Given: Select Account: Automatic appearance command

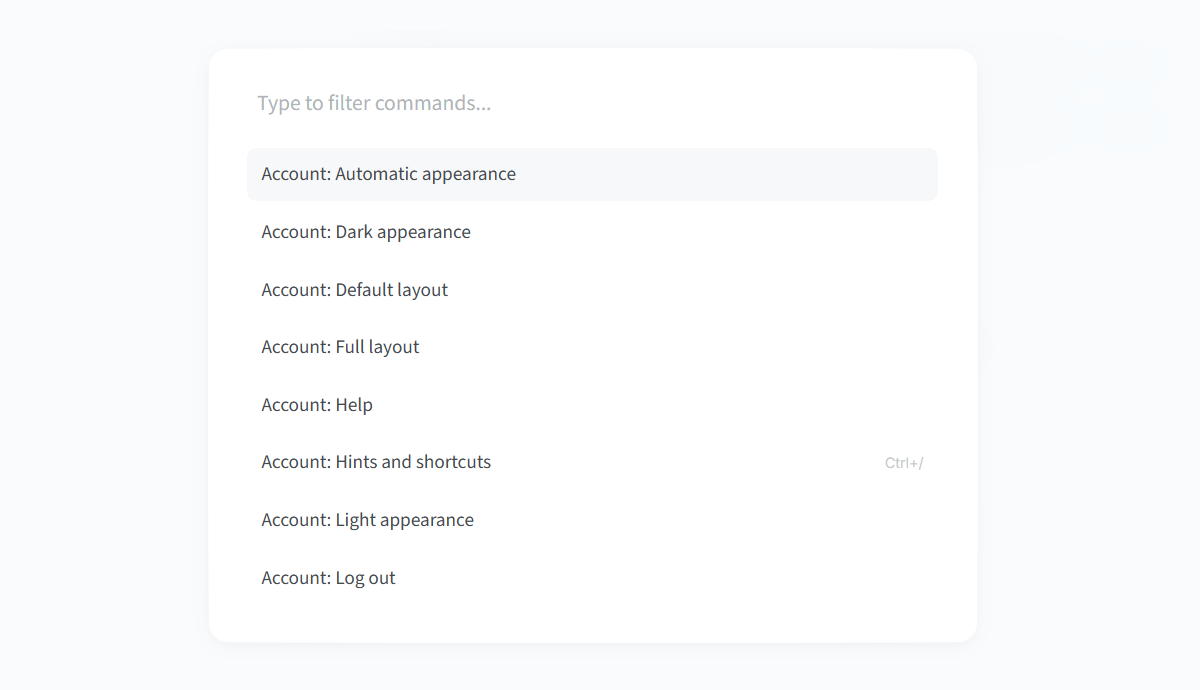Looking at the screenshot, I should 592,174.
